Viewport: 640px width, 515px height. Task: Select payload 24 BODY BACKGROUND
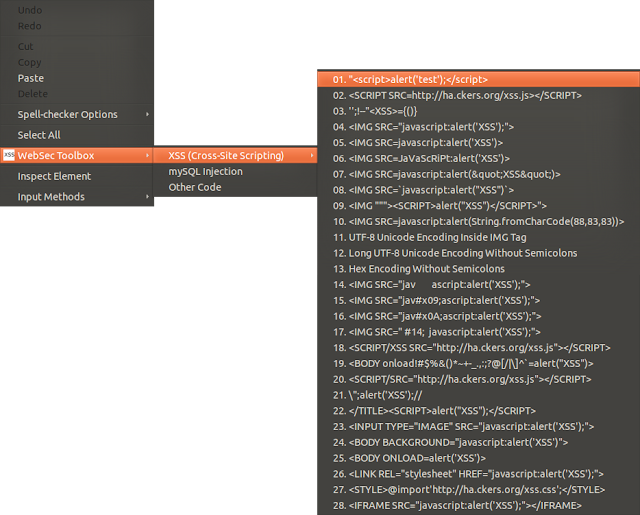tap(478, 442)
